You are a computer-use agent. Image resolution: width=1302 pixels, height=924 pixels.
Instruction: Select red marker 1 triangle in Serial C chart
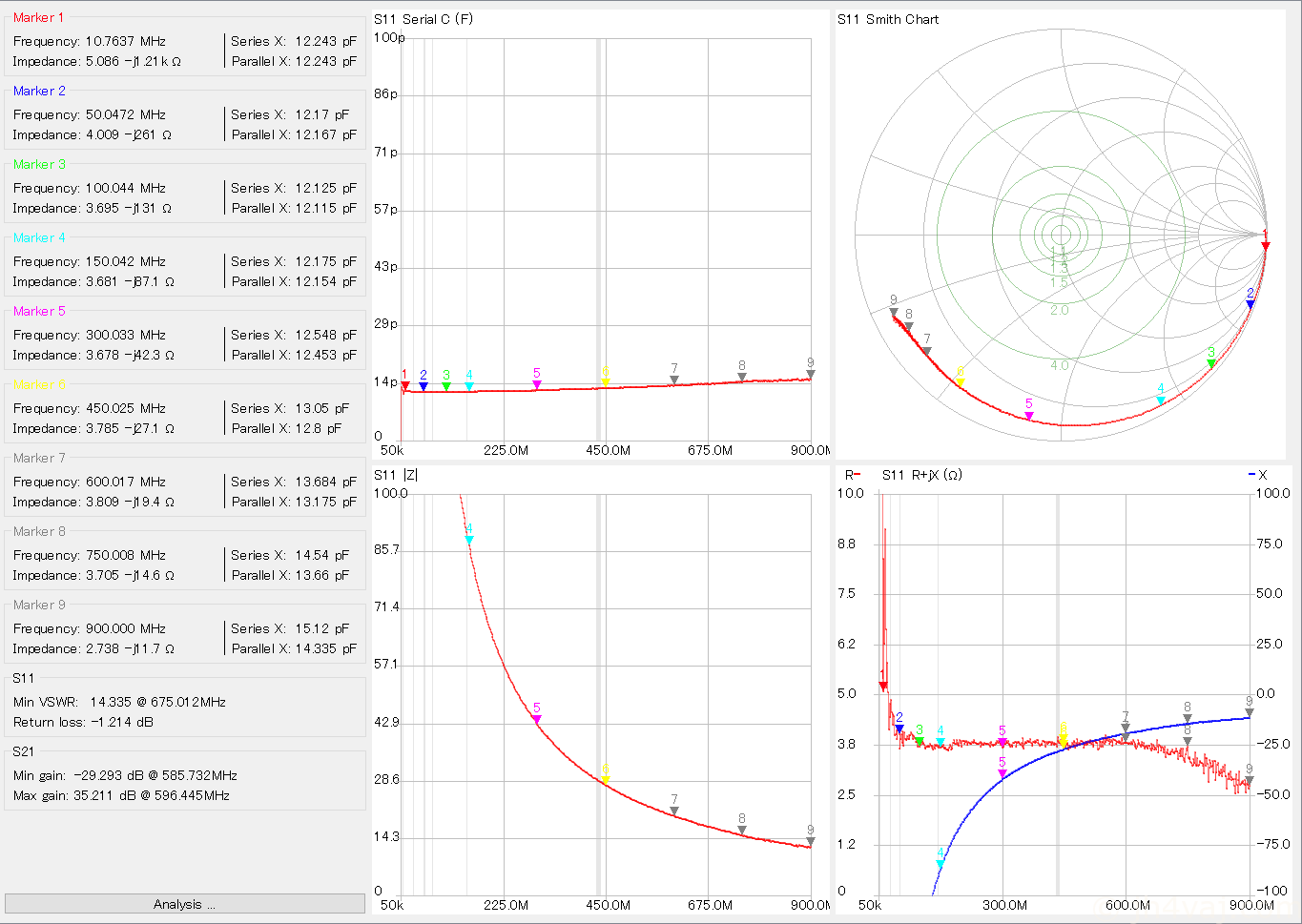(404, 386)
